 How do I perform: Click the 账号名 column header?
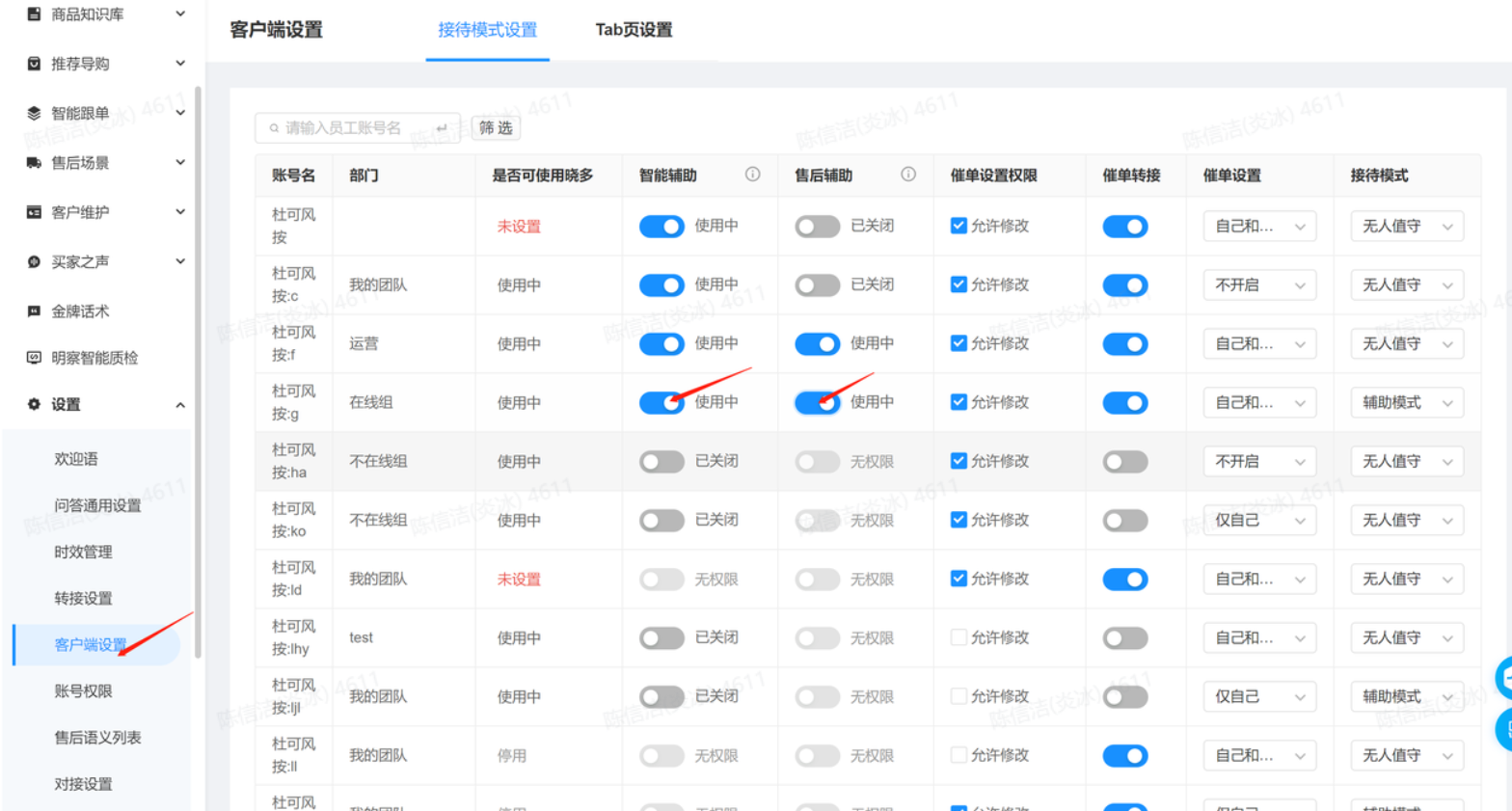point(293,176)
